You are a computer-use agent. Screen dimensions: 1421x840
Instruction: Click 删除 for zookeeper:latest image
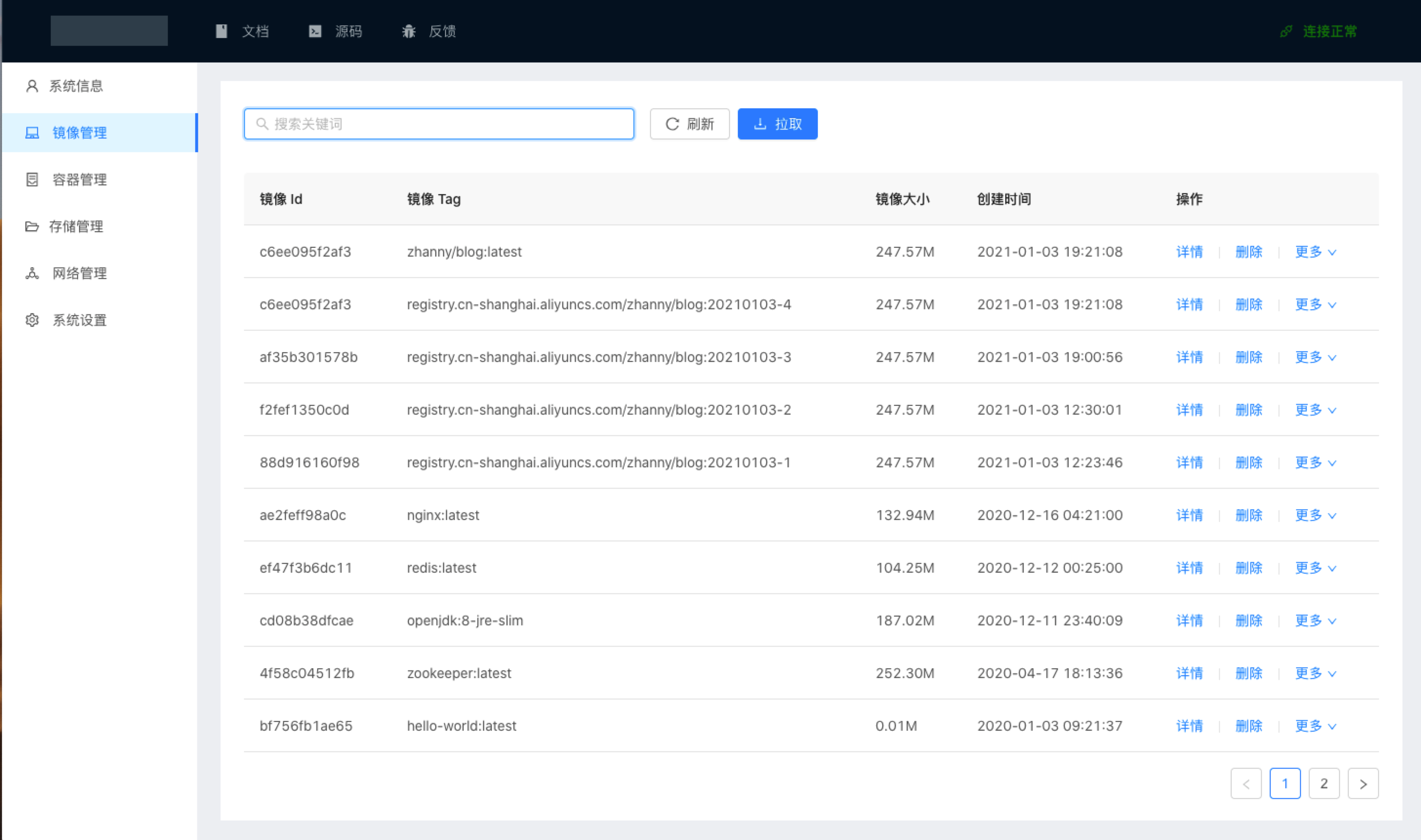(1248, 673)
